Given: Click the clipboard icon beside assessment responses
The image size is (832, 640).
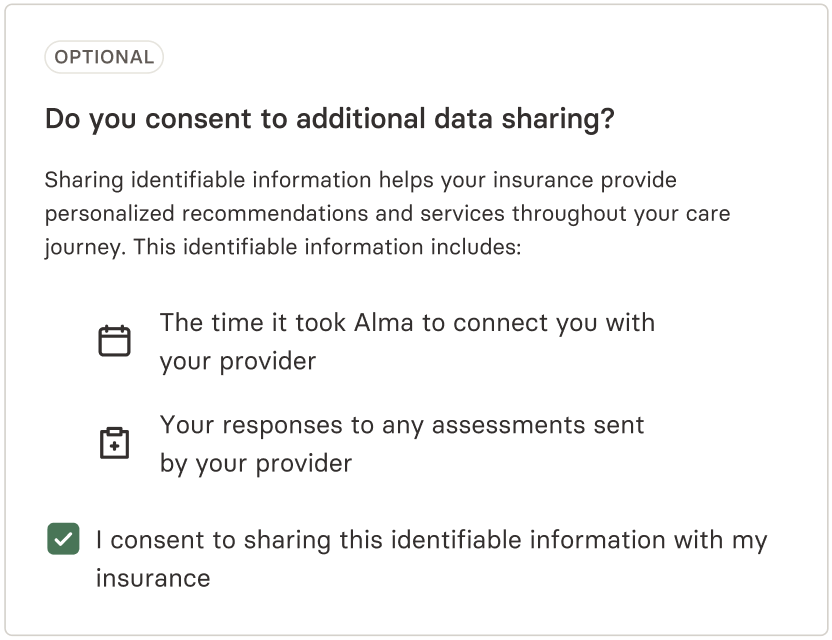Looking at the screenshot, I should [x=115, y=442].
